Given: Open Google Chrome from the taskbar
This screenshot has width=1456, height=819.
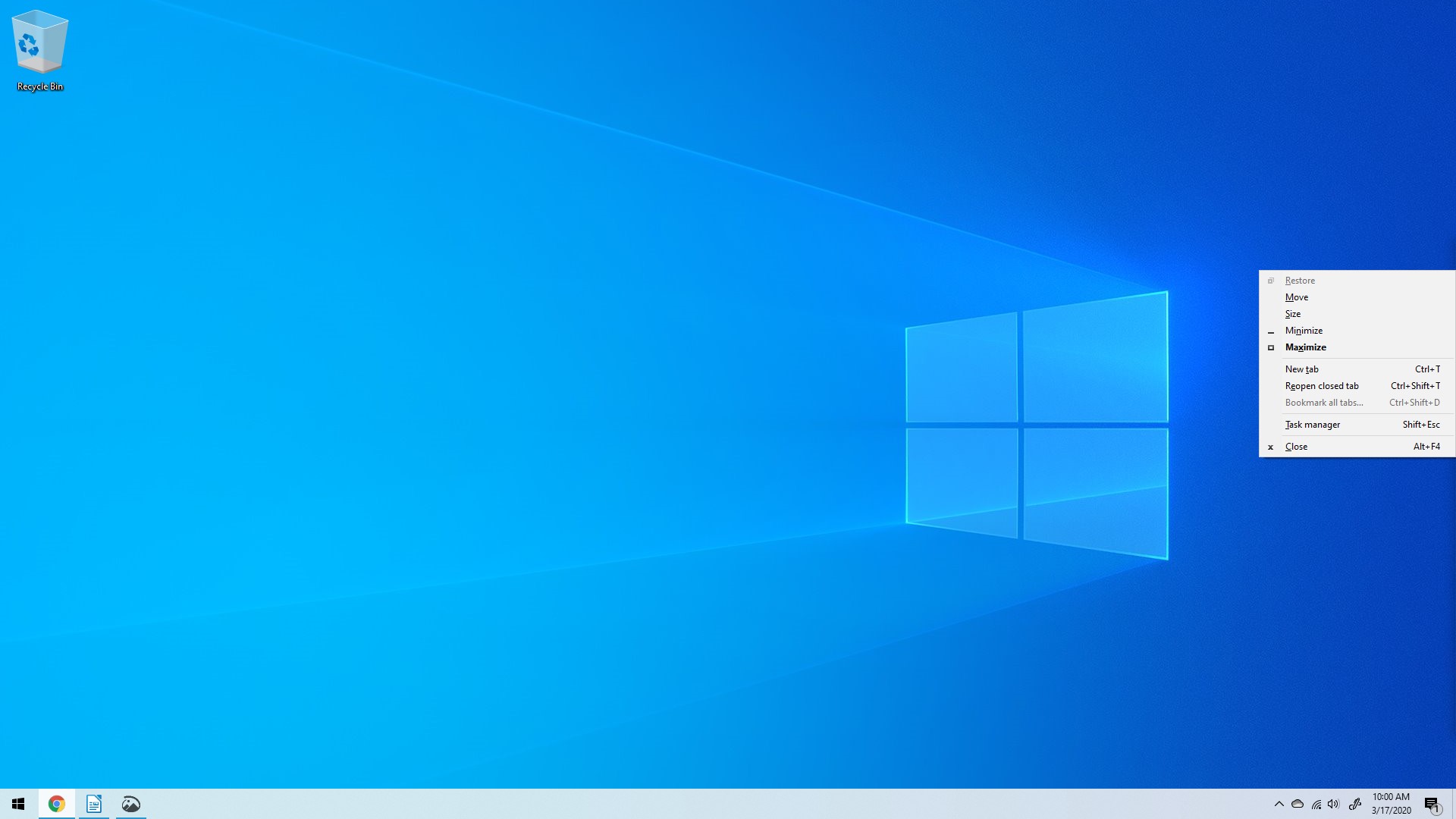Looking at the screenshot, I should tap(57, 804).
